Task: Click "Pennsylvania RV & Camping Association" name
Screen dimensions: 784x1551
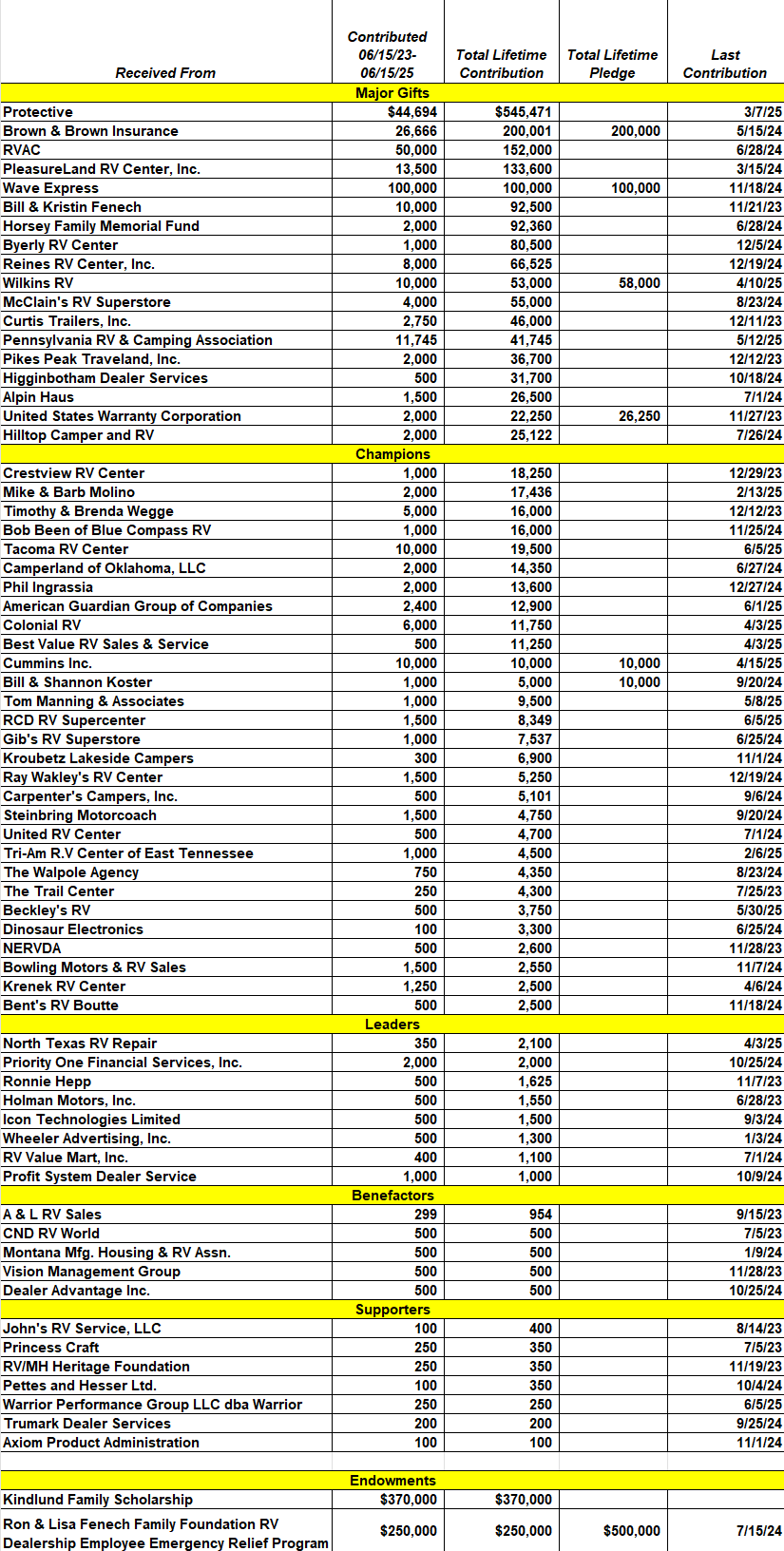Action: pyautogui.click(x=138, y=340)
